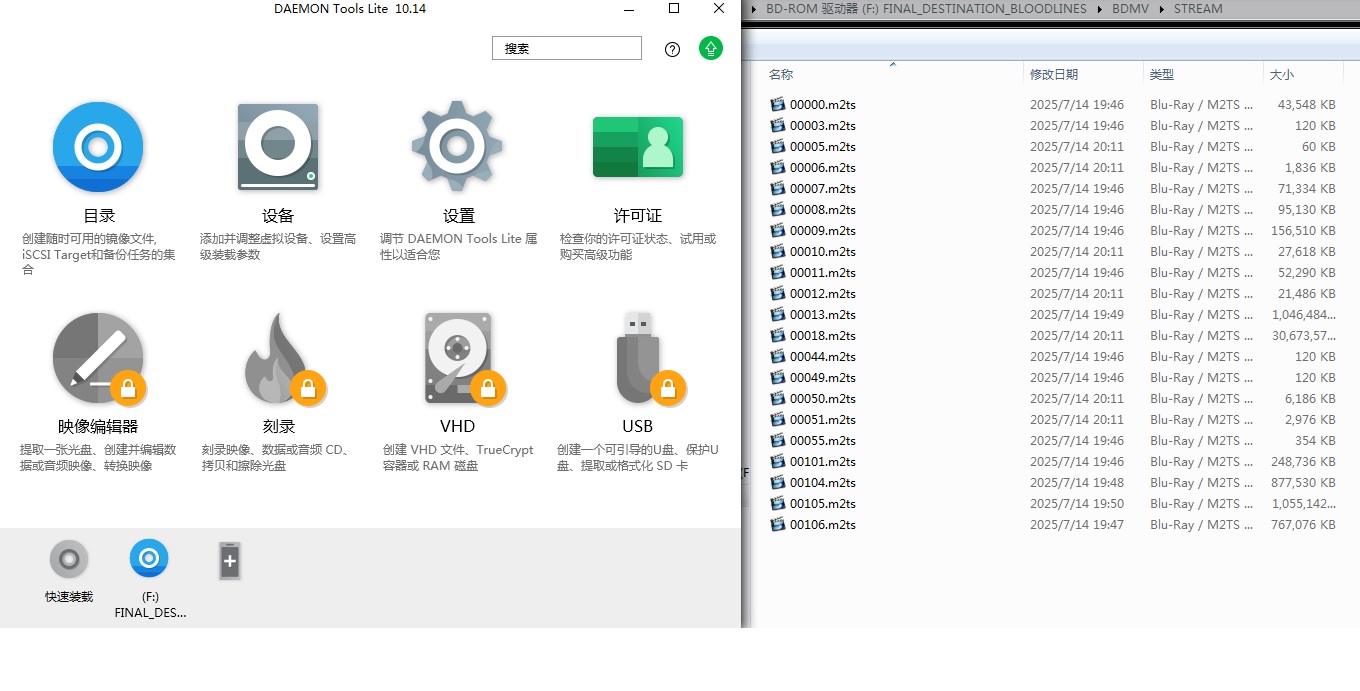
Task: Click STREAM in the address breadcrumb
Action: (x=1198, y=9)
